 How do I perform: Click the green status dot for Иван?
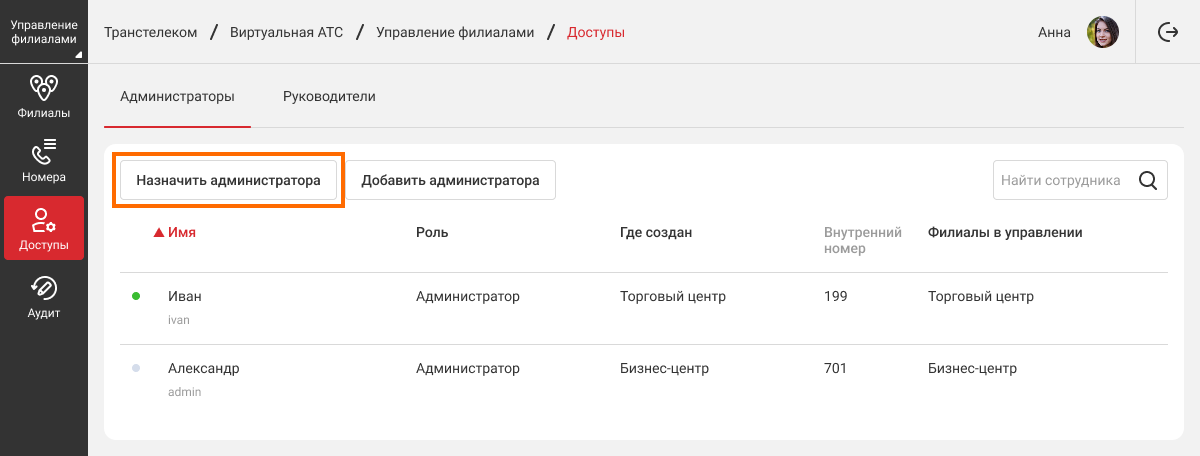[x=136, y=297]
